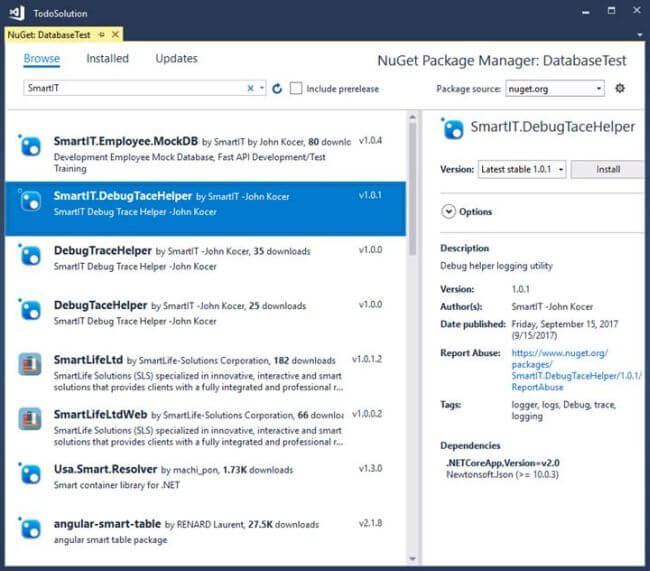Open the Package source dropdown

pyautogui.click(x=555, y=89)
